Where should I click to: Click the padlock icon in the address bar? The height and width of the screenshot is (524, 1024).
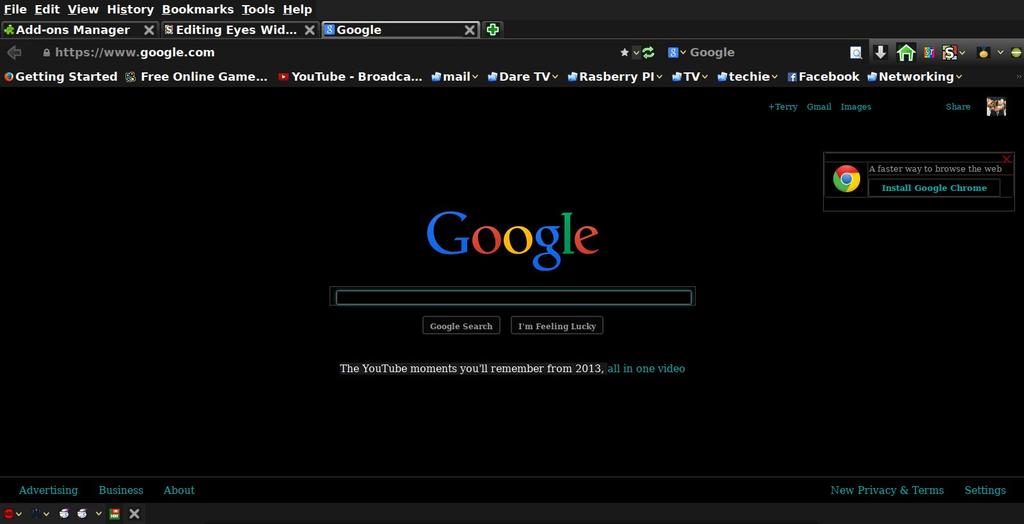(x=46, y=53)
